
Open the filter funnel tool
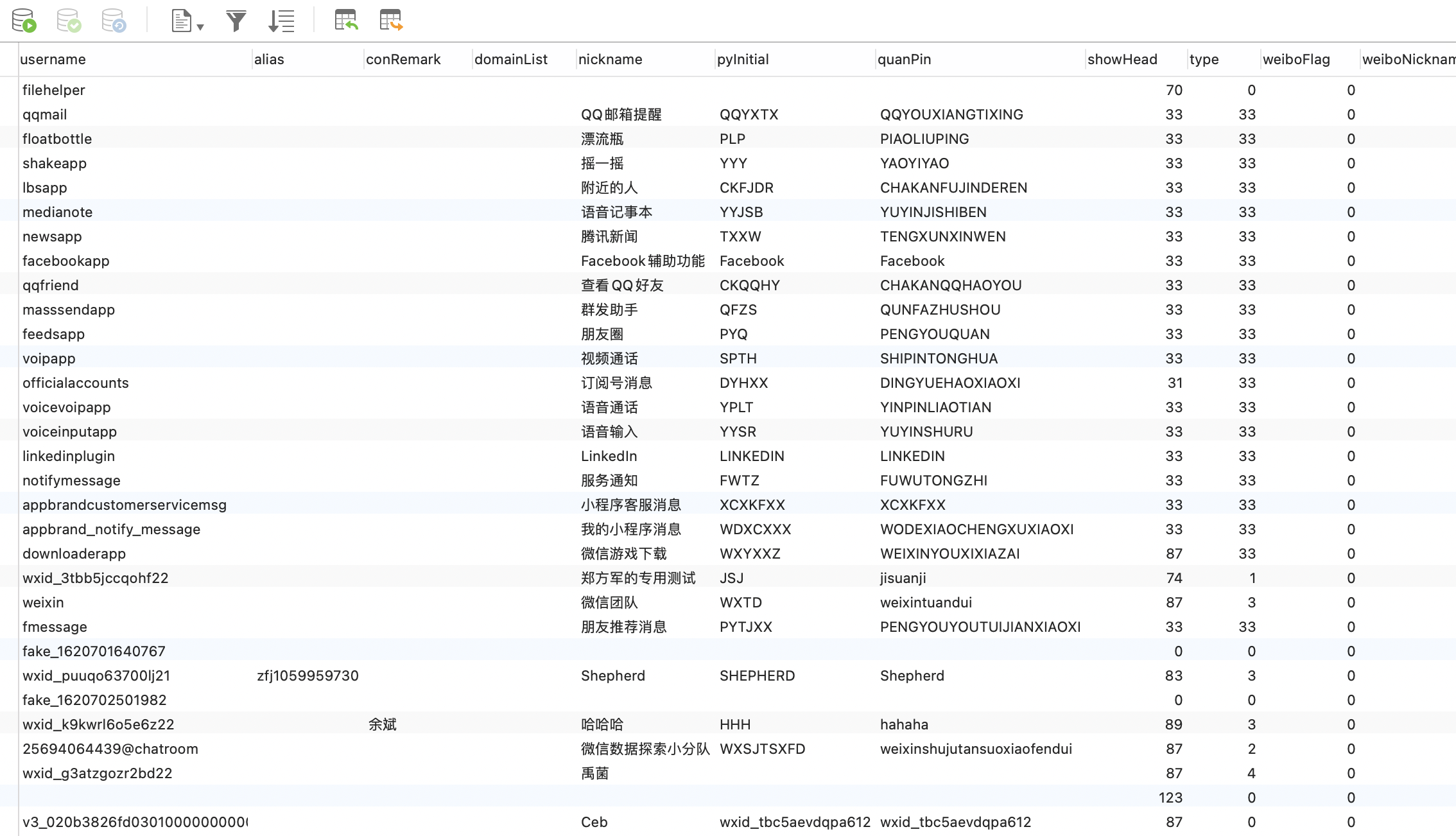(x=236, y=21)
